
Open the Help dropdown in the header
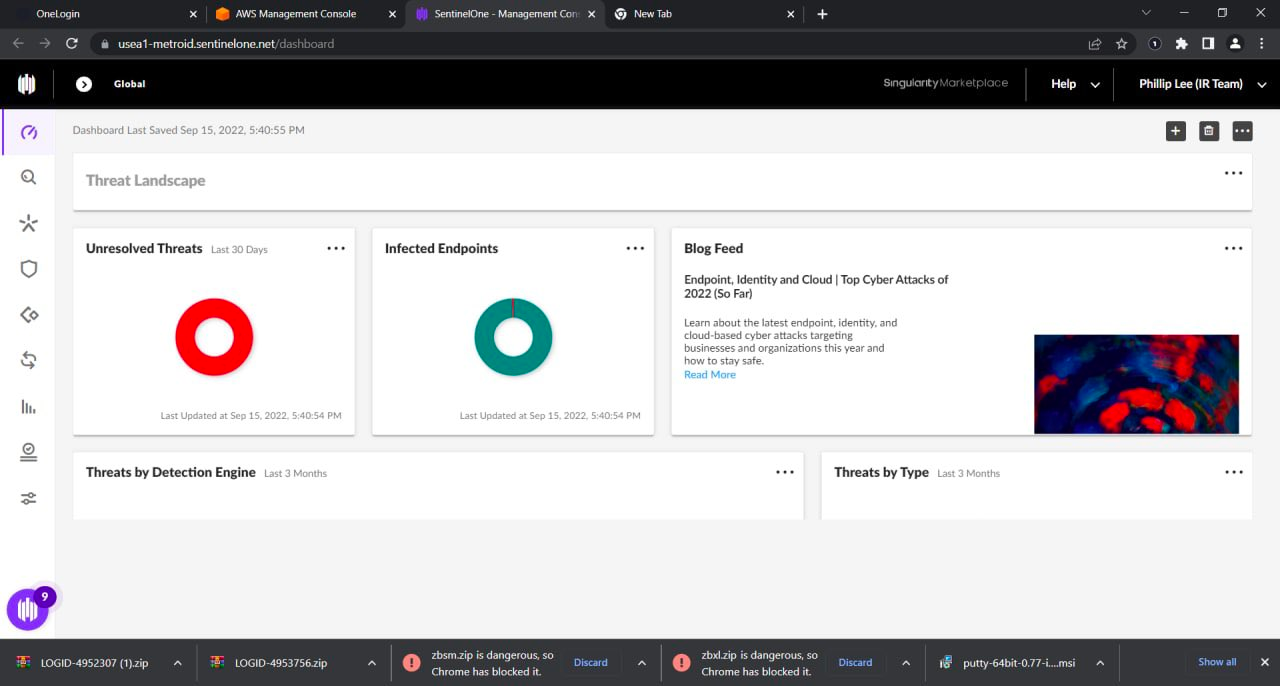pyautogui.click(x=1071, y=84)
